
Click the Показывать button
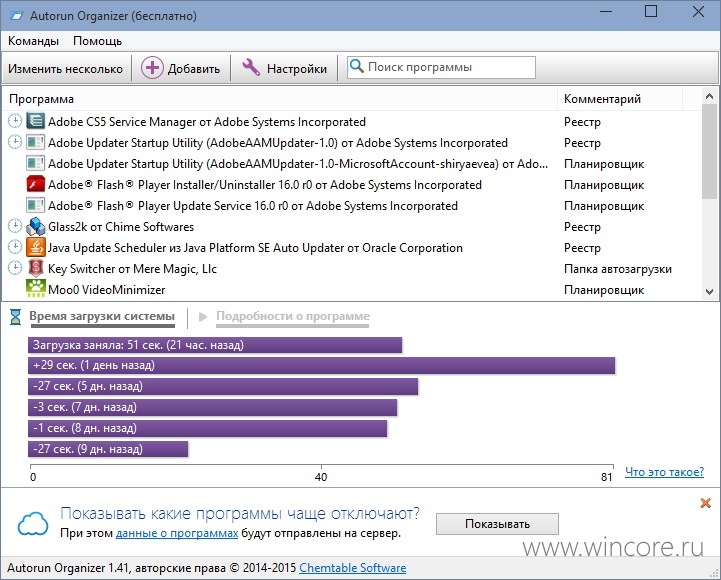[497, 524]
